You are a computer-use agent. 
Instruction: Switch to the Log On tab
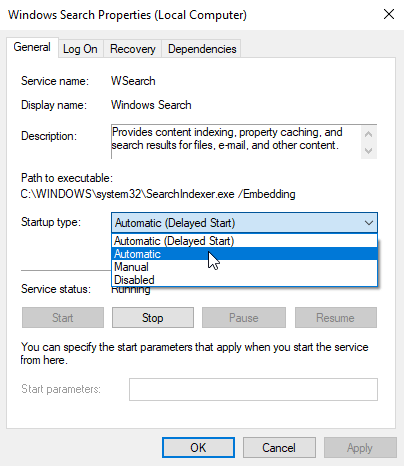[80, 49]
